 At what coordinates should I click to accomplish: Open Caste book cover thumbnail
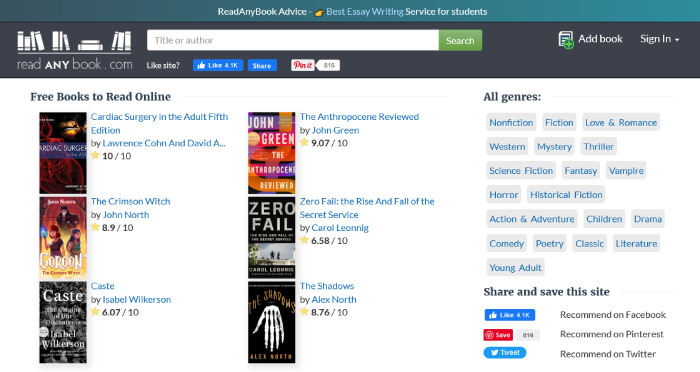(x=63, y=322)
